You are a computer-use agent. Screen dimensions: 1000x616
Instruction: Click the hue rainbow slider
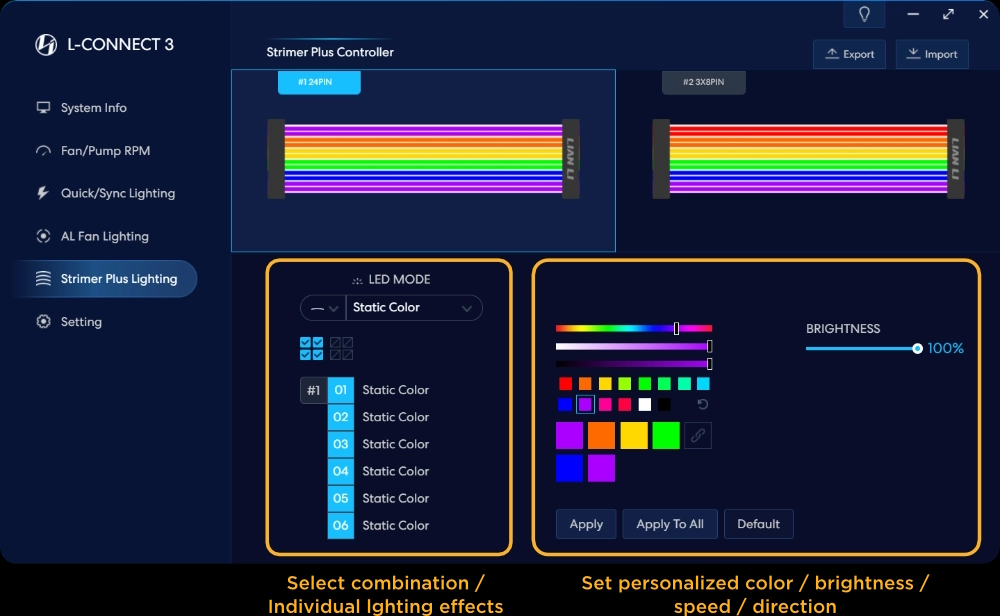pyautogui.click(x=634, y=328)
